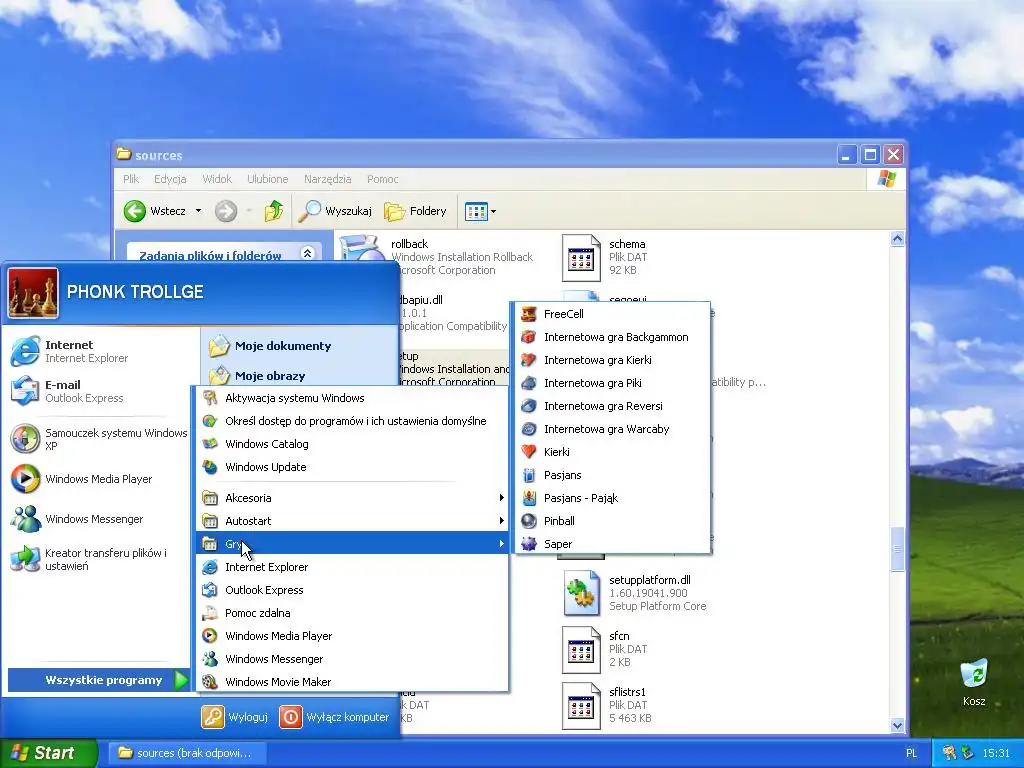The height and width of the screenshot is (768, 1024).
Task: Open the Narzędzia menu
Action: click(x=327, y=179)
